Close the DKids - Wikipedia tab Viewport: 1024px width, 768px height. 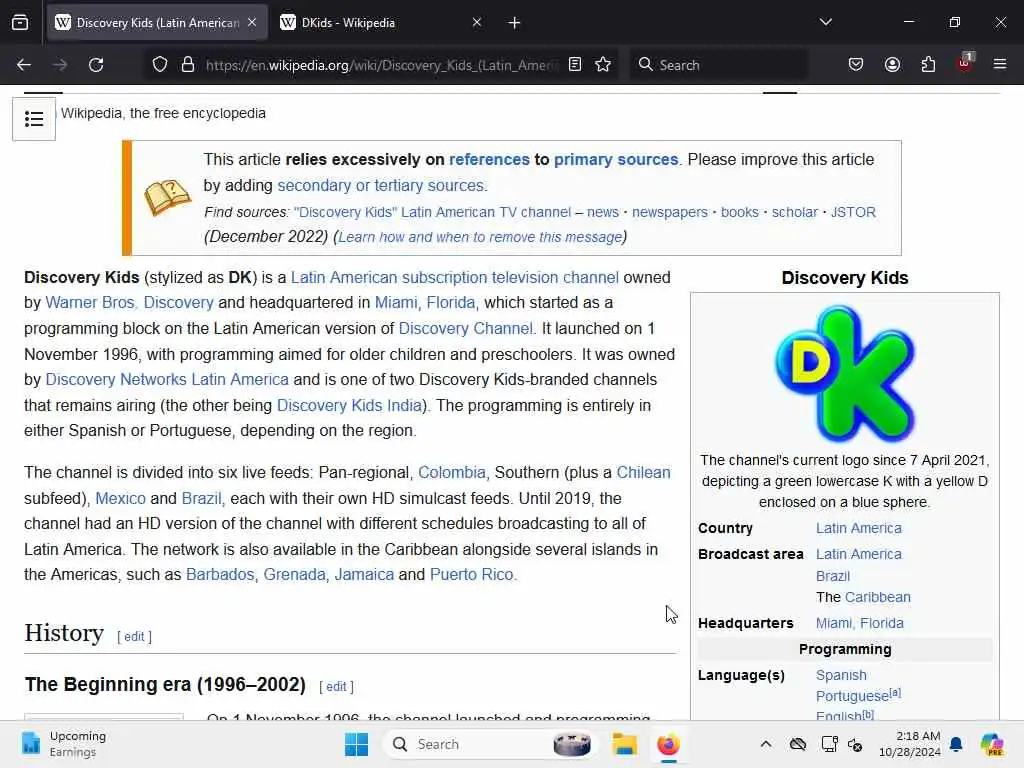pyautogui.click(x=477, y=22)
